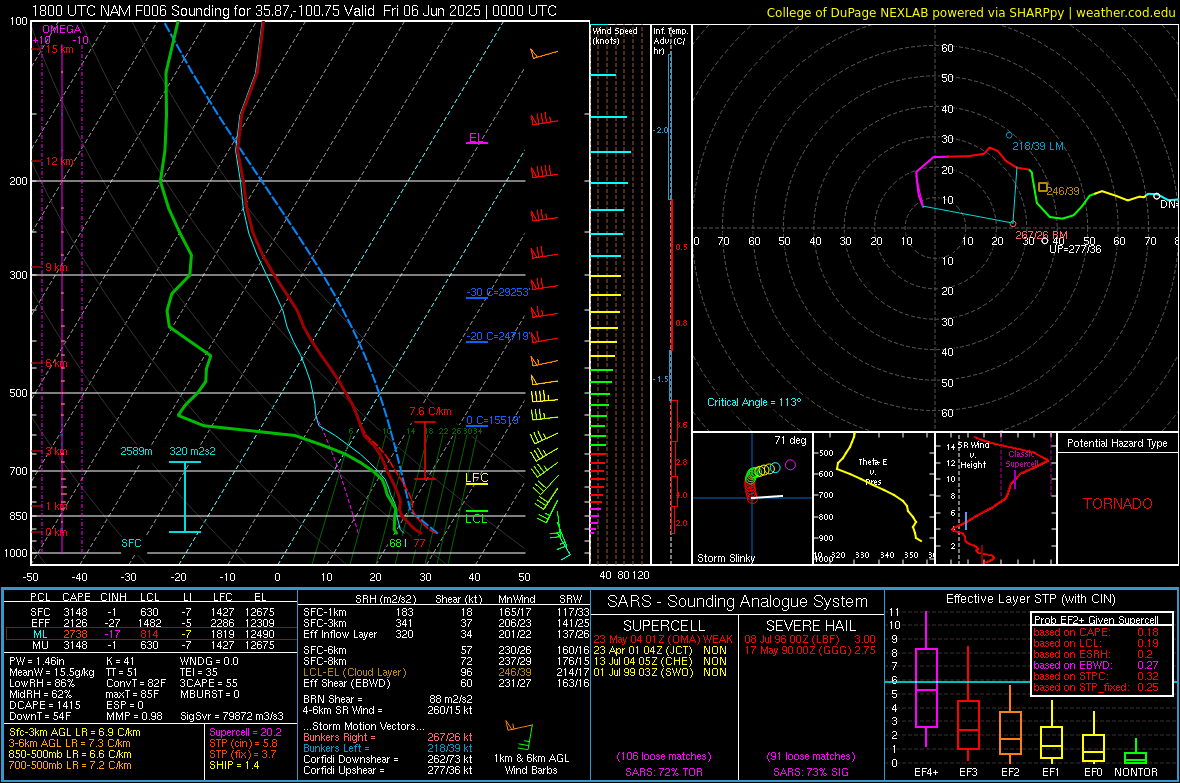Click the Storm Slinky label
Screen dimensions: 1180x783
725,558
